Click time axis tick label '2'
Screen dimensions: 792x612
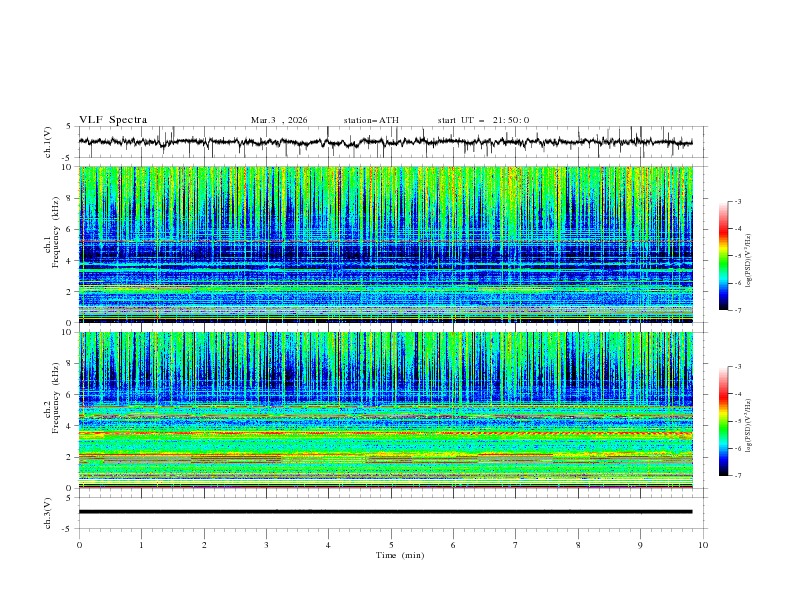tap(204, 545)
